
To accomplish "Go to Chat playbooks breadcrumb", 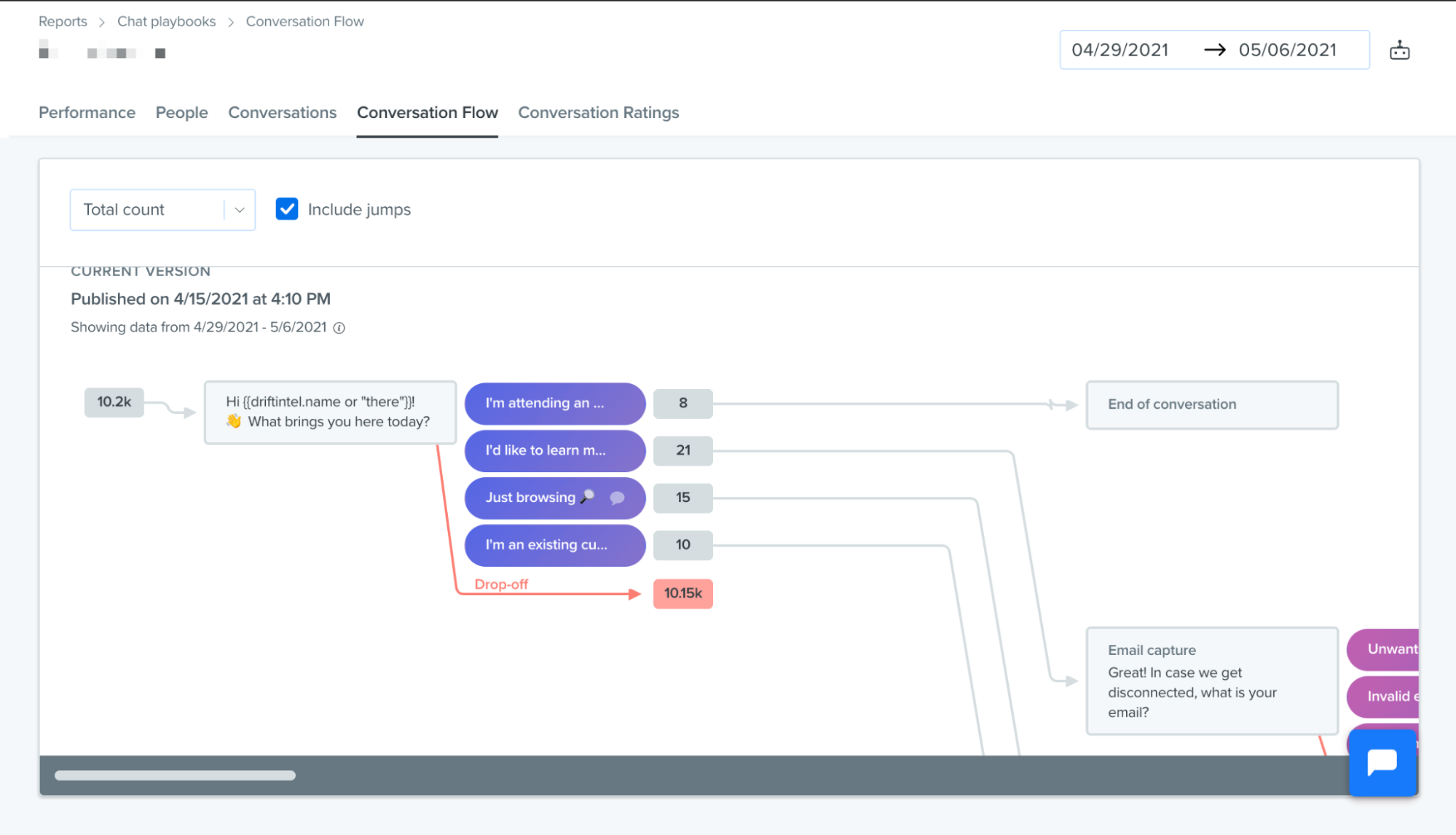I will point(166,21).
